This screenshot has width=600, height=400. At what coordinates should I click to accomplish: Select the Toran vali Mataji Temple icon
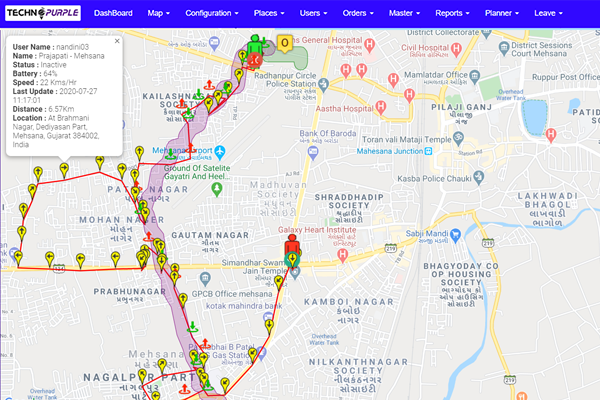click(458, 138)
